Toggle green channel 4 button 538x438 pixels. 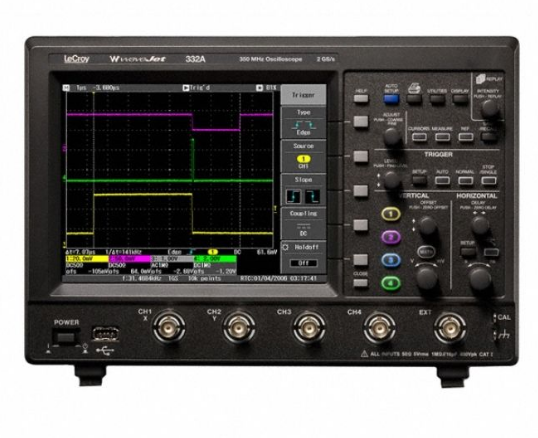(x=391, y=283)
